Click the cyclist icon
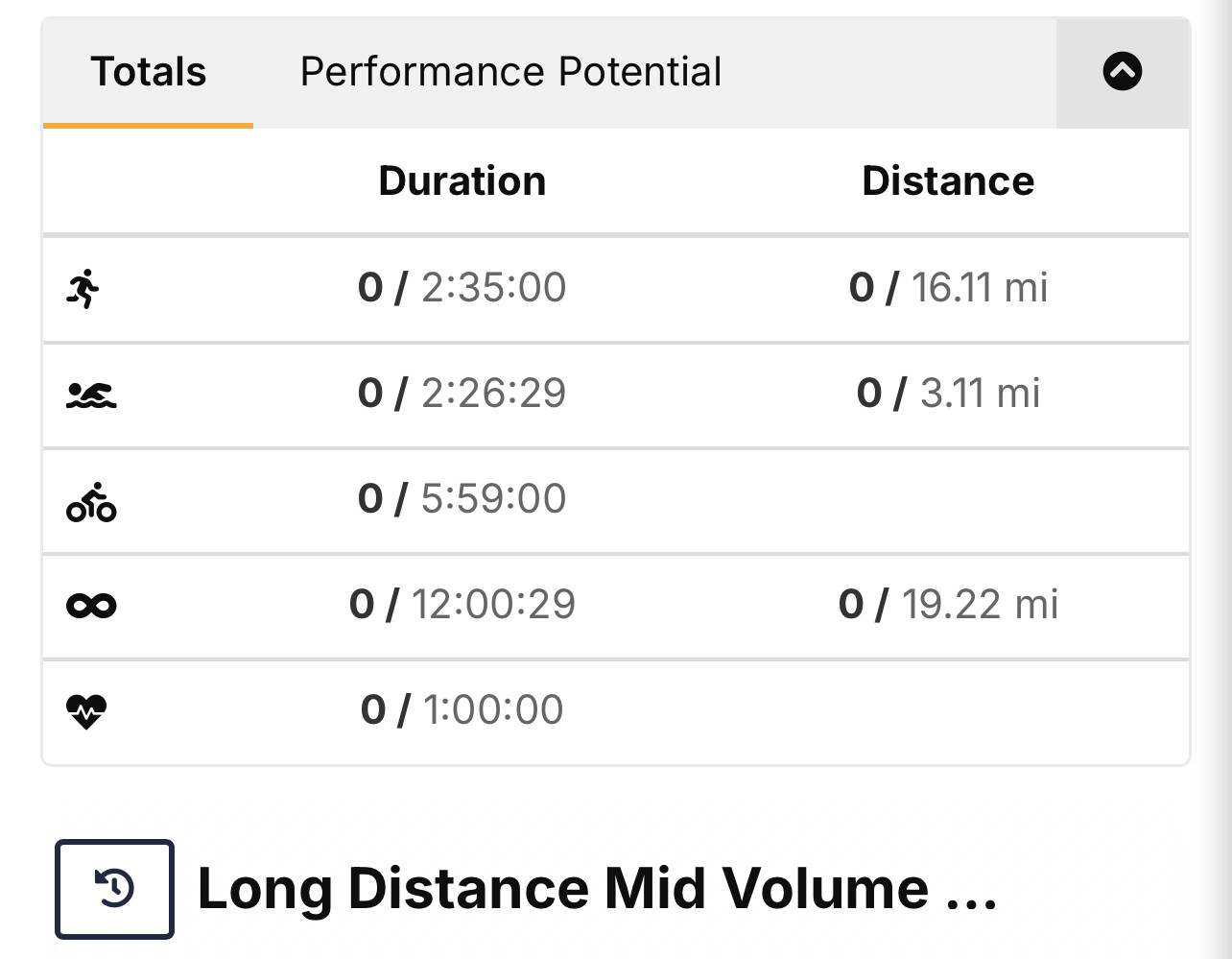The image size is (1232, 959). (91, 501)
